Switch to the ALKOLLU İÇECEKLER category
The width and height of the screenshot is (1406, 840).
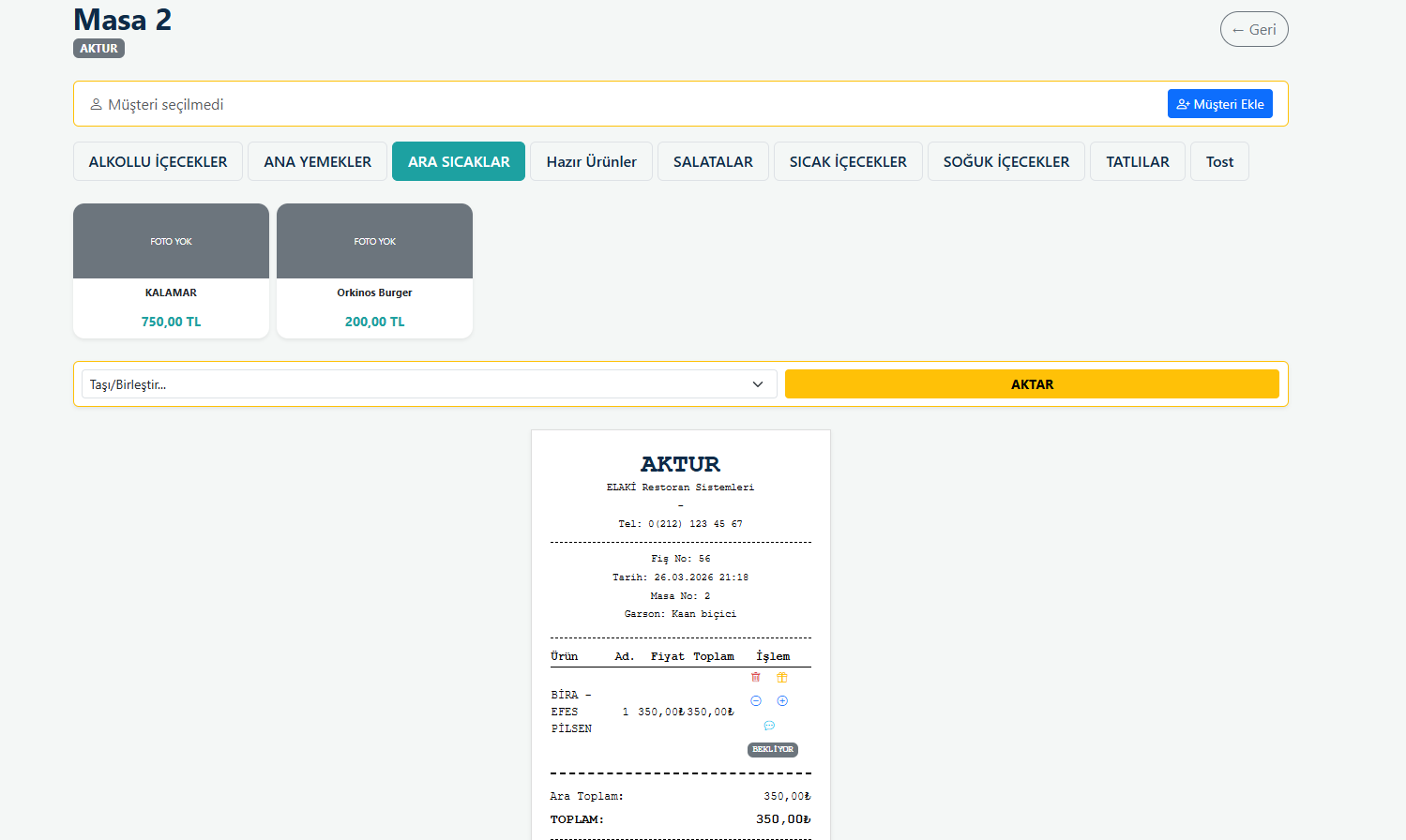pos(158,161)
